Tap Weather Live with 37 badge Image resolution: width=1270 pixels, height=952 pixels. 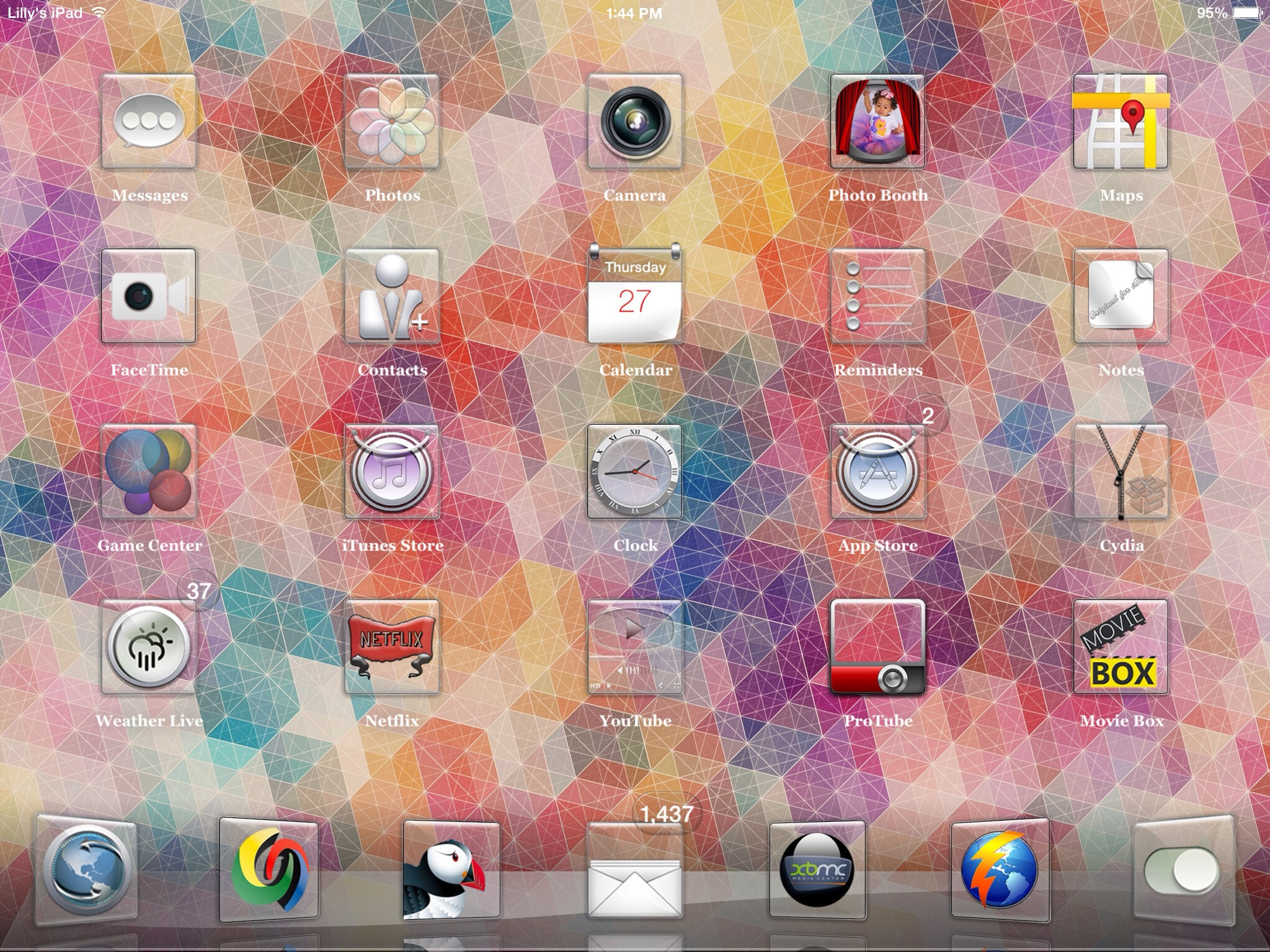pyautogui.click(x=149, y=646)
